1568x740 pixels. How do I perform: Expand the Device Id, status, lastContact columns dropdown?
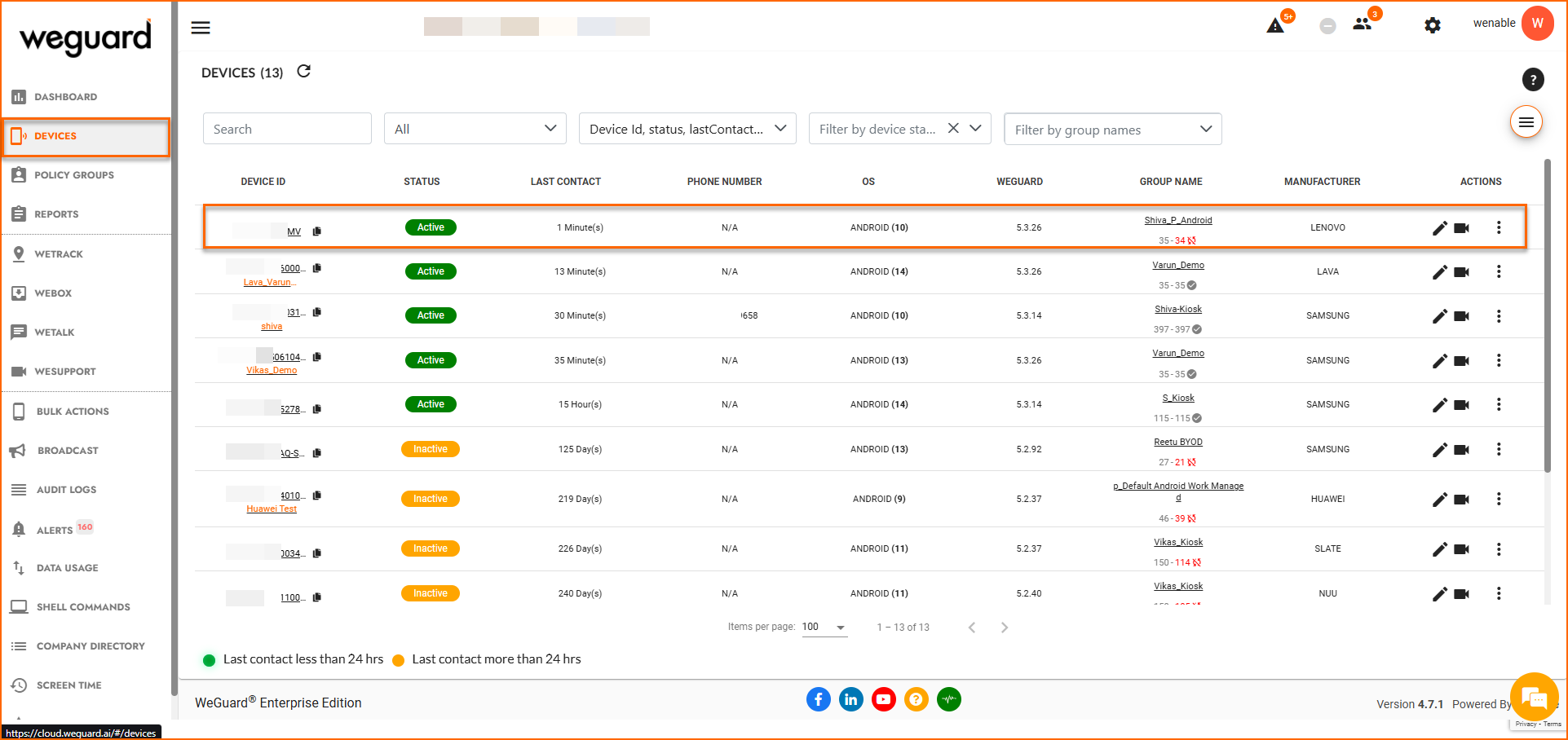[x=687, y=129]
